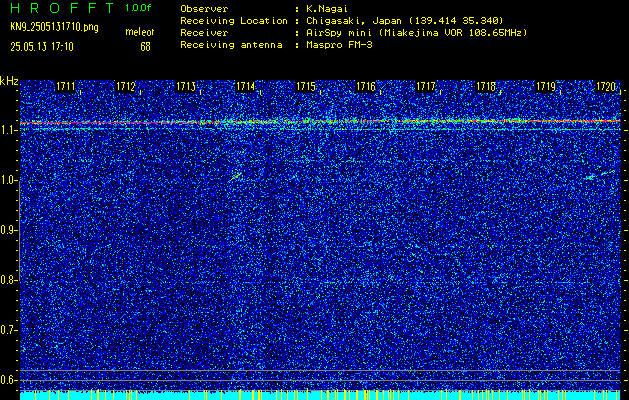Click the meteor echo streak below 1714
Screen dimensions: 629x400
[x=235, y=176]
